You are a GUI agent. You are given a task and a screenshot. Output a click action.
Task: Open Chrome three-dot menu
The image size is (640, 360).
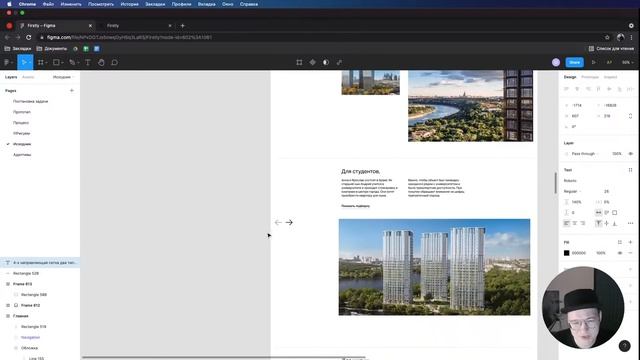(x=631, y=37)
